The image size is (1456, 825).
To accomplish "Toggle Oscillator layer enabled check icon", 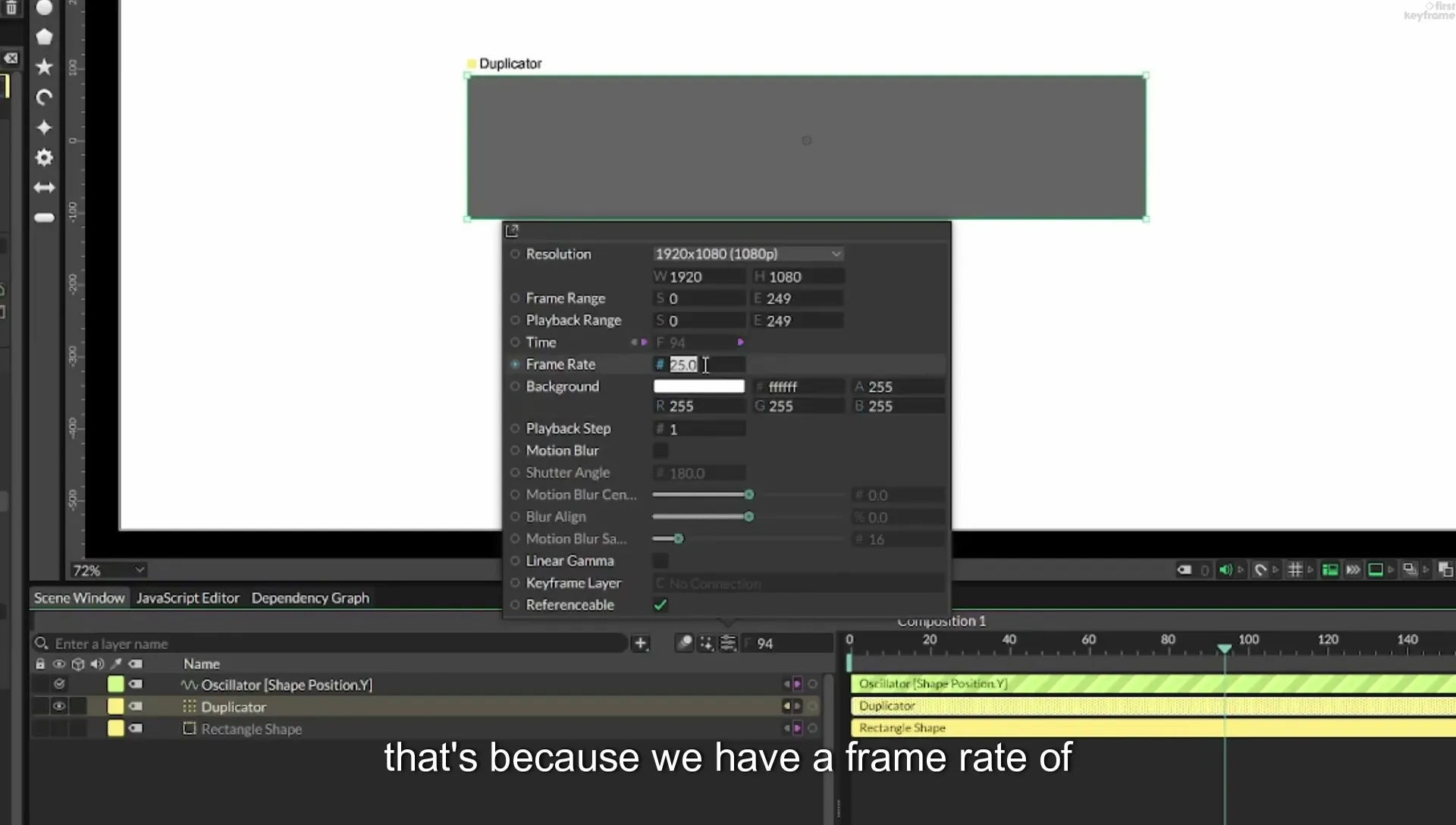I will click(x=58, y=685).
